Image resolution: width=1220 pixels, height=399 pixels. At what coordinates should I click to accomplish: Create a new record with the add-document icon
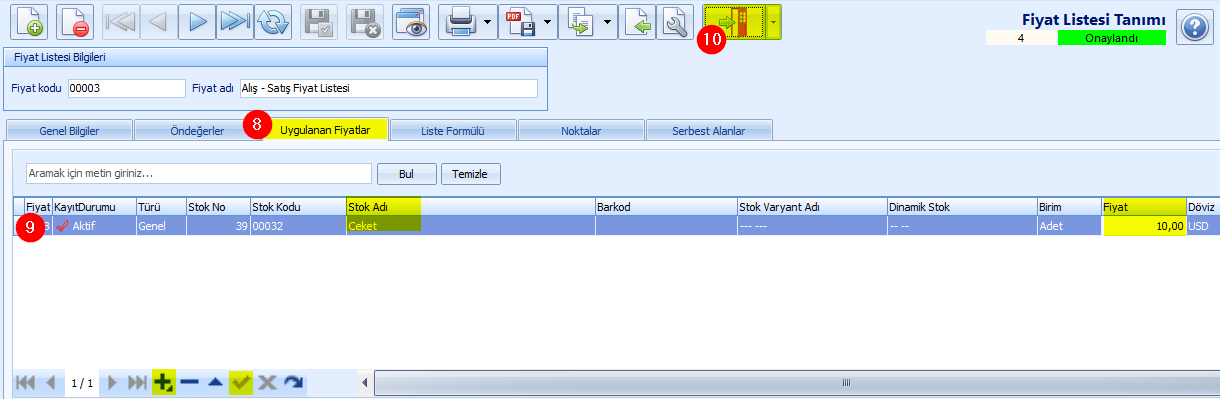click(29, 21)
